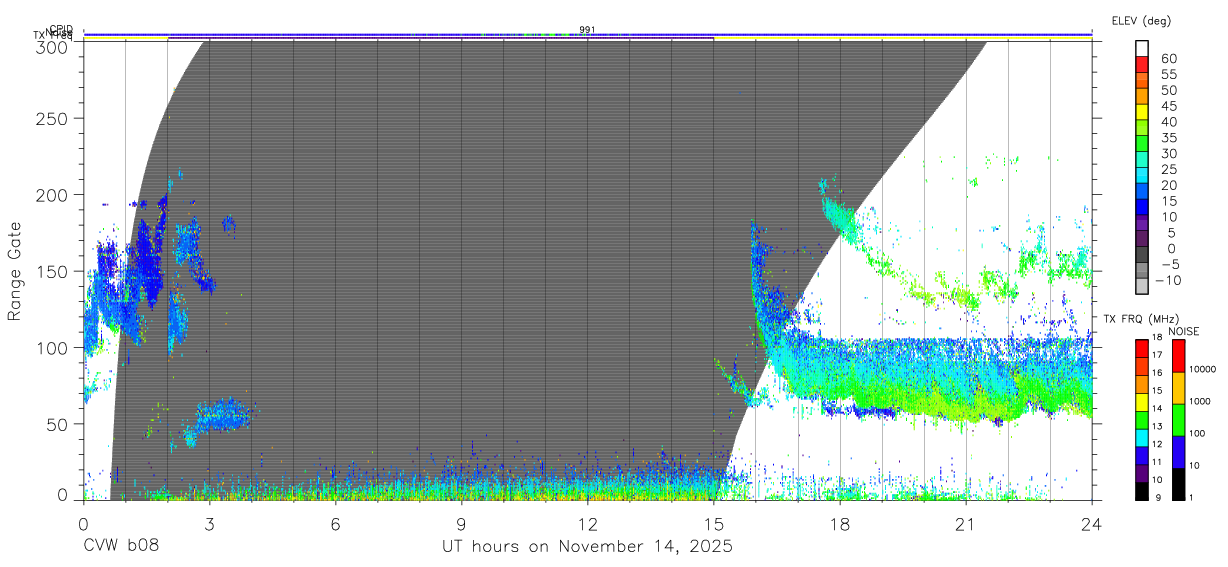Select the red top segment of TX FRQ colorbar
This screenshot has height=567, width=1228.
tap(1141, 349)
